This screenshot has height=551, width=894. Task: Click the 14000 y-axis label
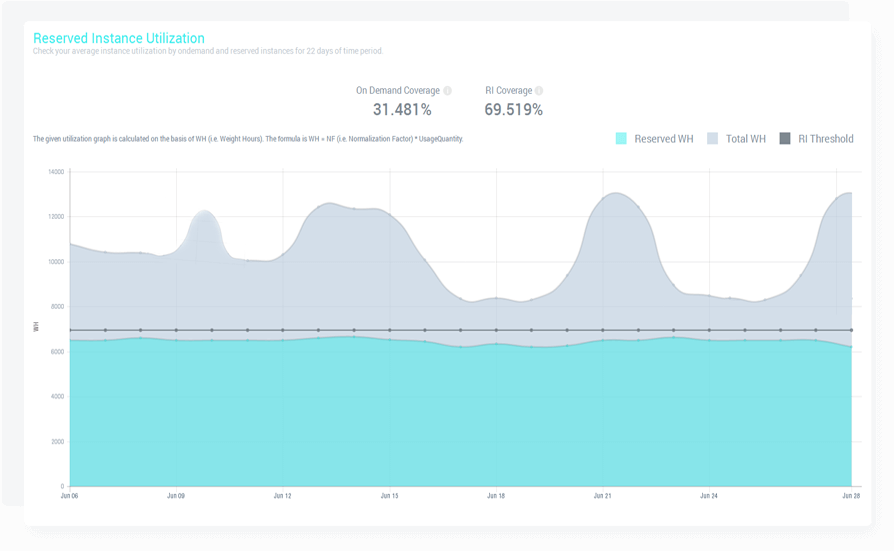click(x=55, y=172)
